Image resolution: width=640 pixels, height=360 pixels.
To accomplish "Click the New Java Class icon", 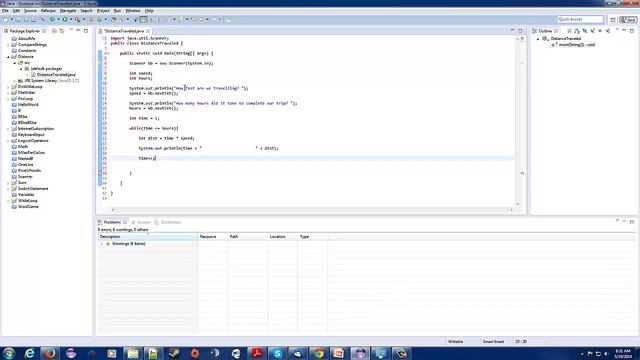I will tap(99, 19).
